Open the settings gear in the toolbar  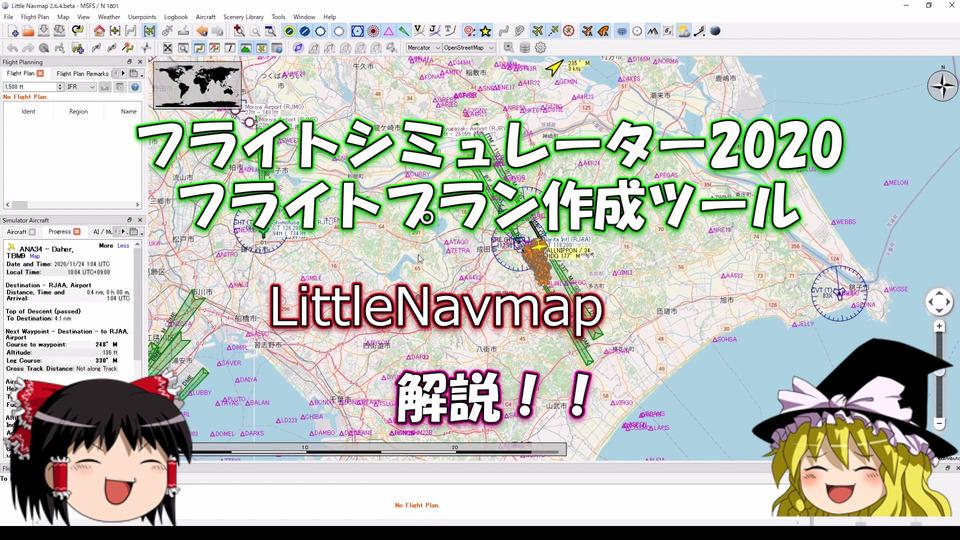541,47
